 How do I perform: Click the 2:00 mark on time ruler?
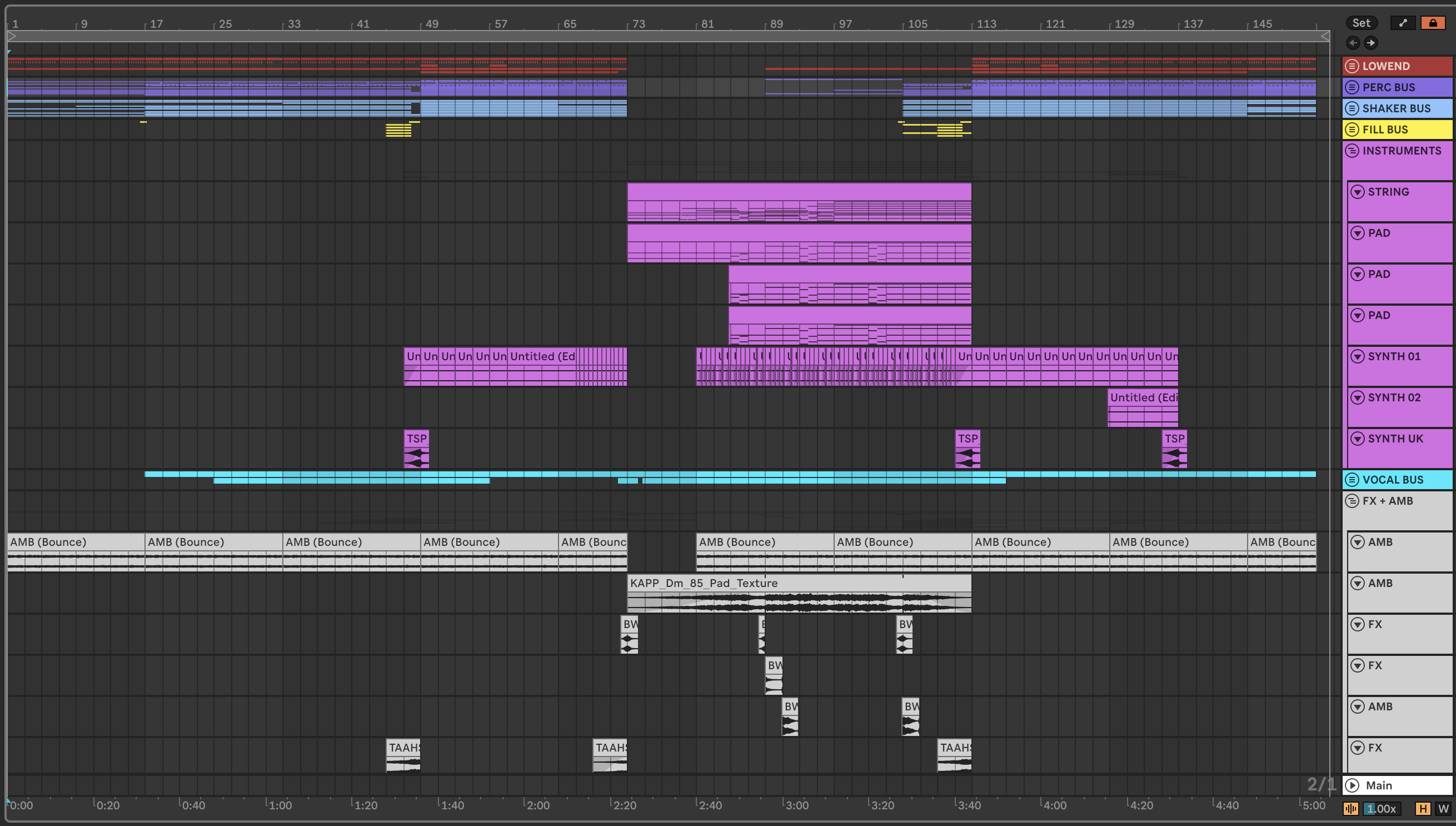(x=538, y=805)
